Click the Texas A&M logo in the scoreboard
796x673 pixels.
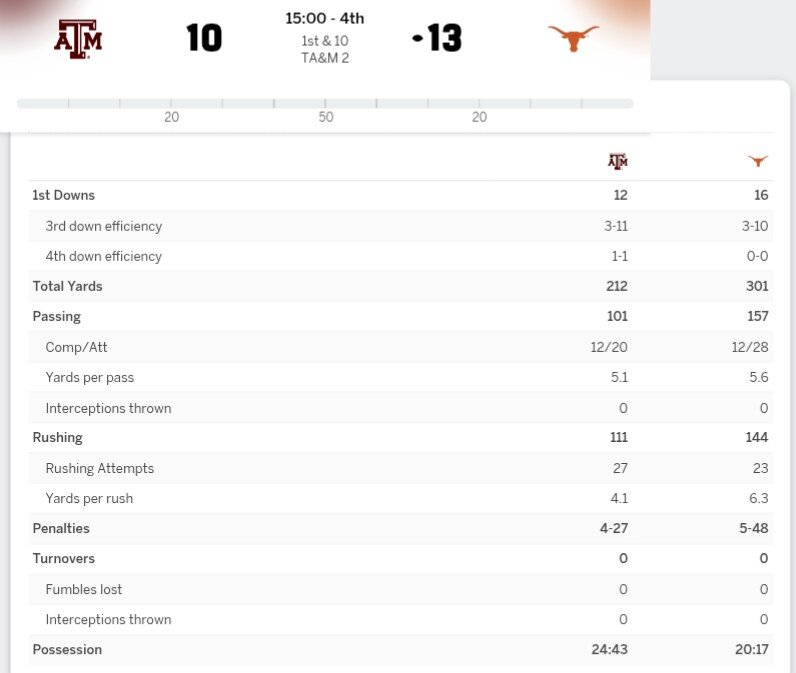pos(78,39)
